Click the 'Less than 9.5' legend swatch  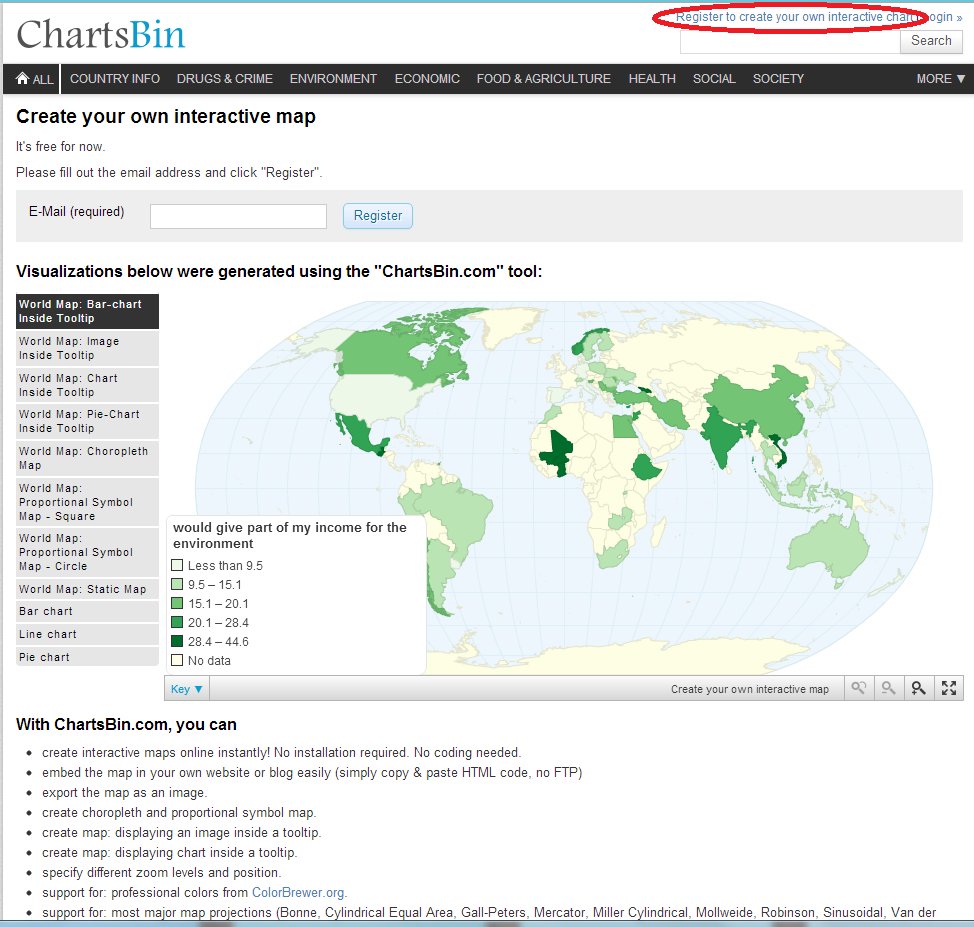(x=177, y=565)
